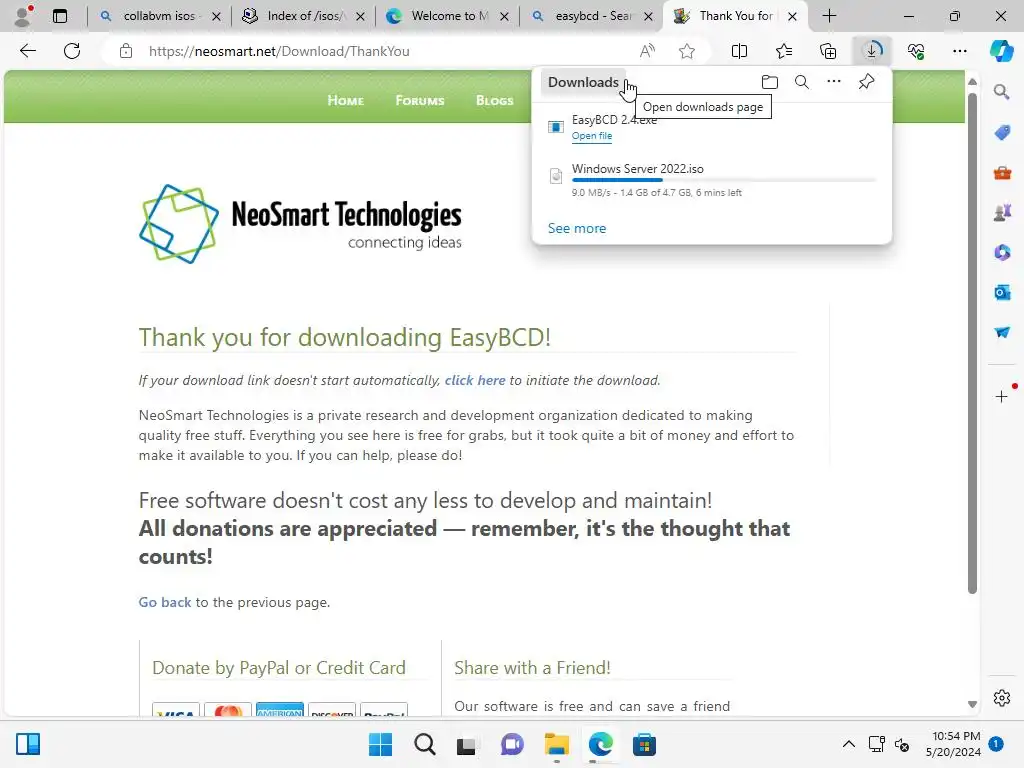Open the Favorites list icon
Image resolution: width=1024 pixels, height=768 pixels.
click(784, 51)
